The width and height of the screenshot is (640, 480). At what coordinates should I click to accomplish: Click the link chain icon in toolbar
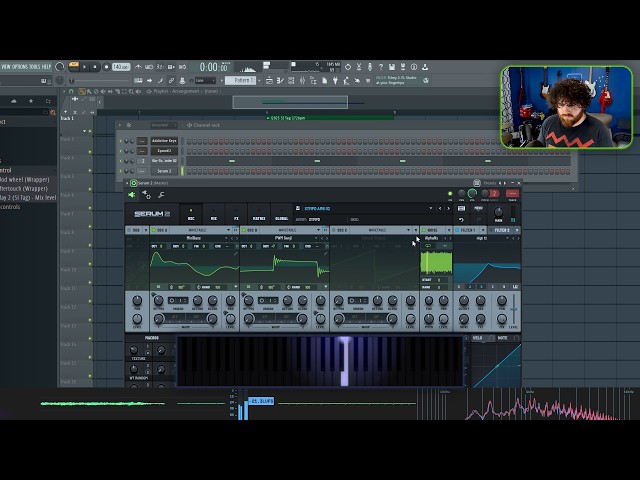(171, 80)
